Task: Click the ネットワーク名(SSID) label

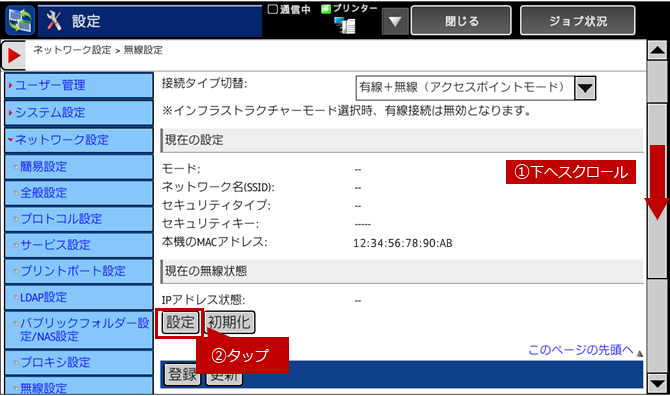Action: [218, 187]
